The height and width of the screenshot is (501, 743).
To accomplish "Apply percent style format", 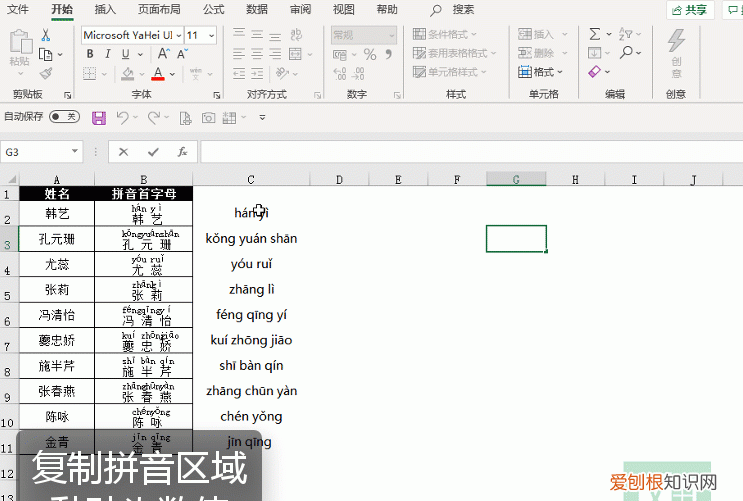I will pos(370,55).
